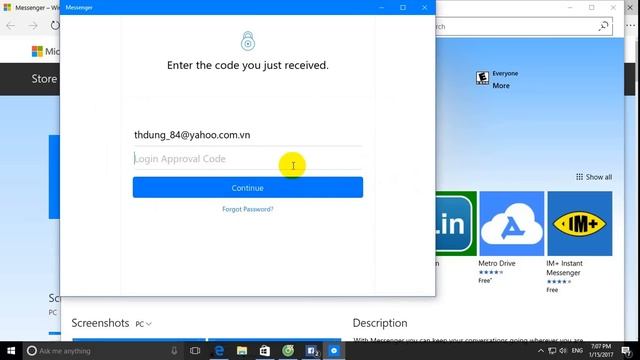Click the Microsoft logo in the Store page
640x360 pixels.
pyautogui.click(x=38, y=51)
